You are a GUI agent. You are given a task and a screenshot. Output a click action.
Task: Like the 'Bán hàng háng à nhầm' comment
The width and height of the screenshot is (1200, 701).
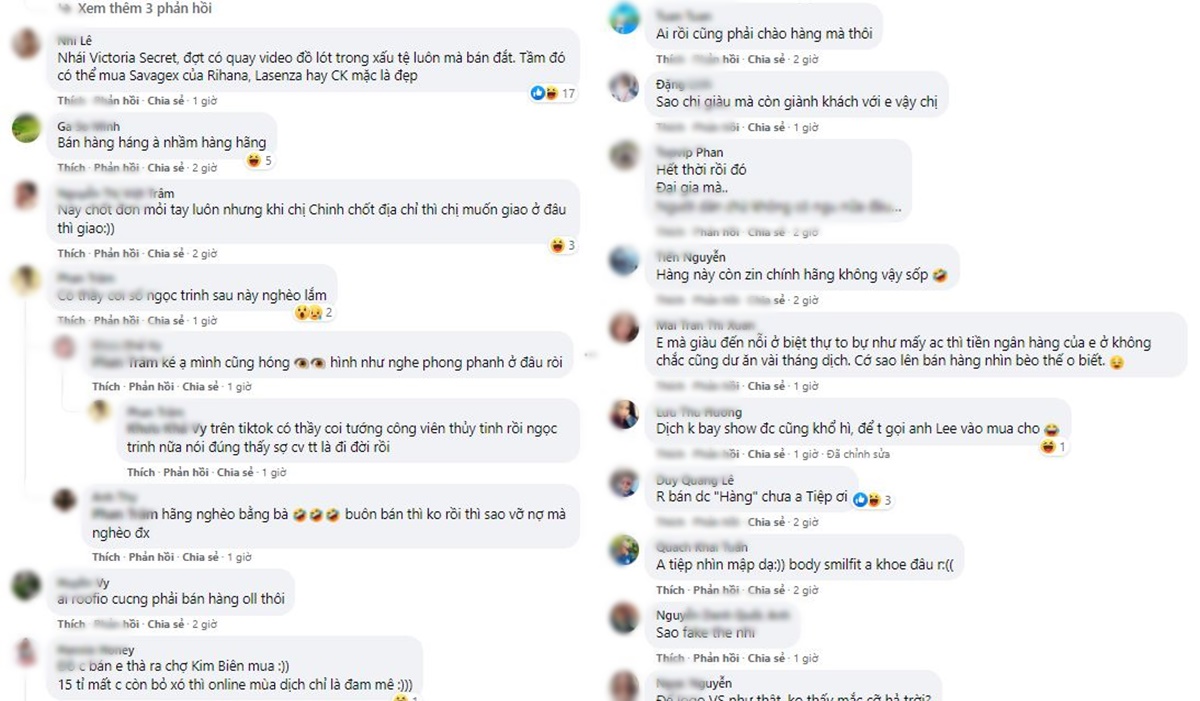point(71,168)
